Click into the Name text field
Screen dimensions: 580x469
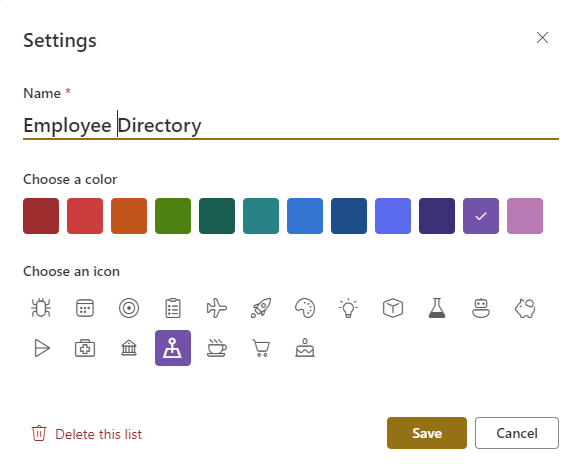(x=291, y=125)
